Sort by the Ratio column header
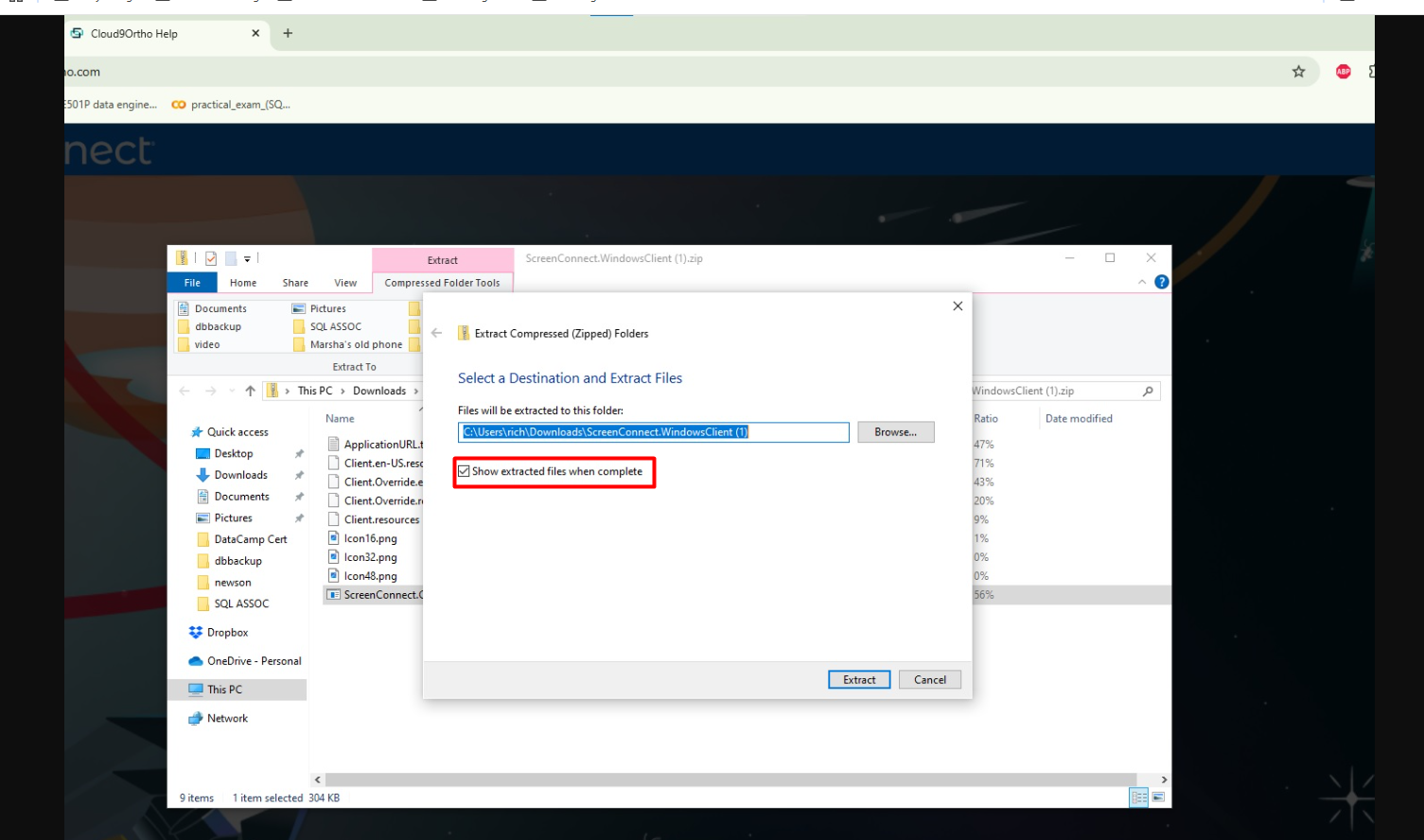The width and height of the screenshot is (1424, 840). pyautogui.click(x=986, y=418)
